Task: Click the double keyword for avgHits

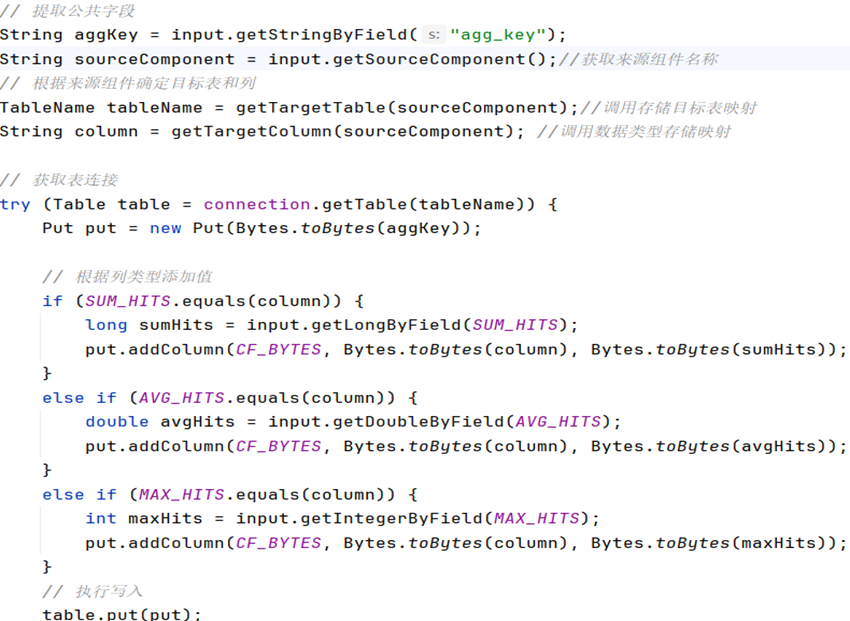Action: (x=117, y=422)
